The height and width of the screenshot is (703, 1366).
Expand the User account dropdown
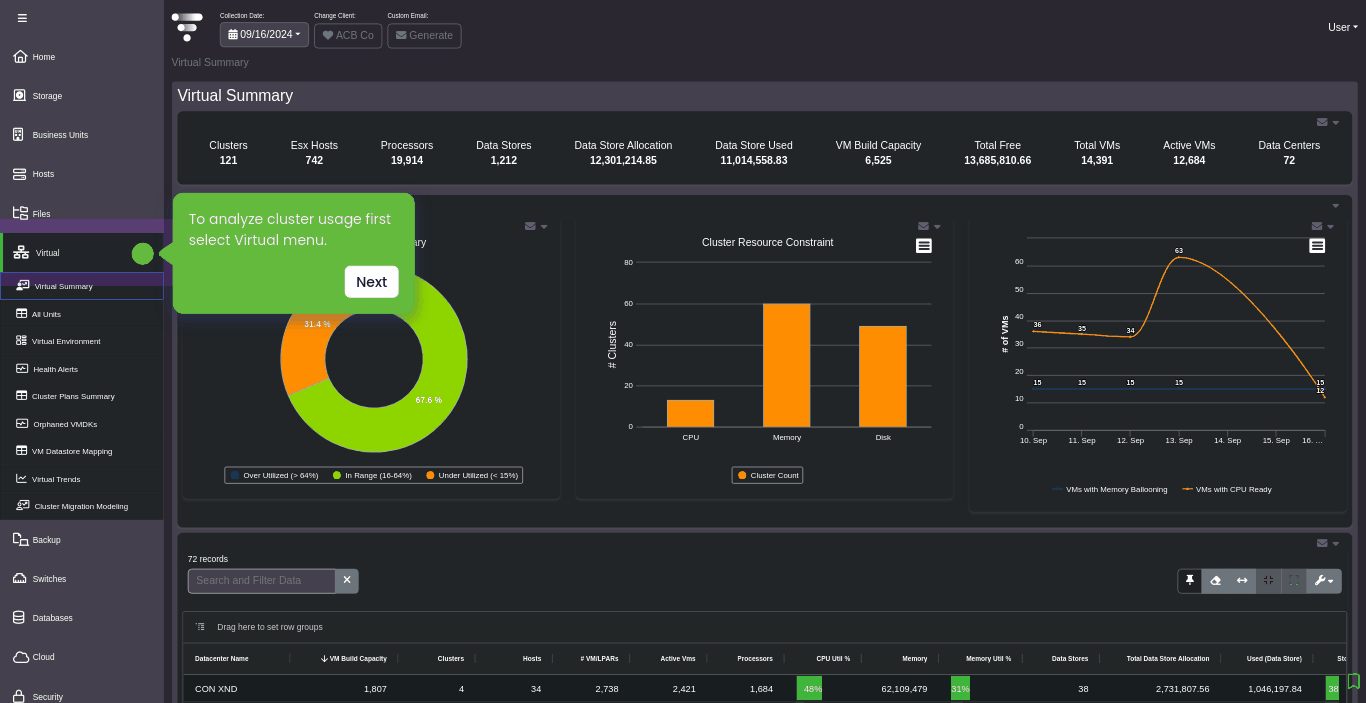[x=1342, y=27]
